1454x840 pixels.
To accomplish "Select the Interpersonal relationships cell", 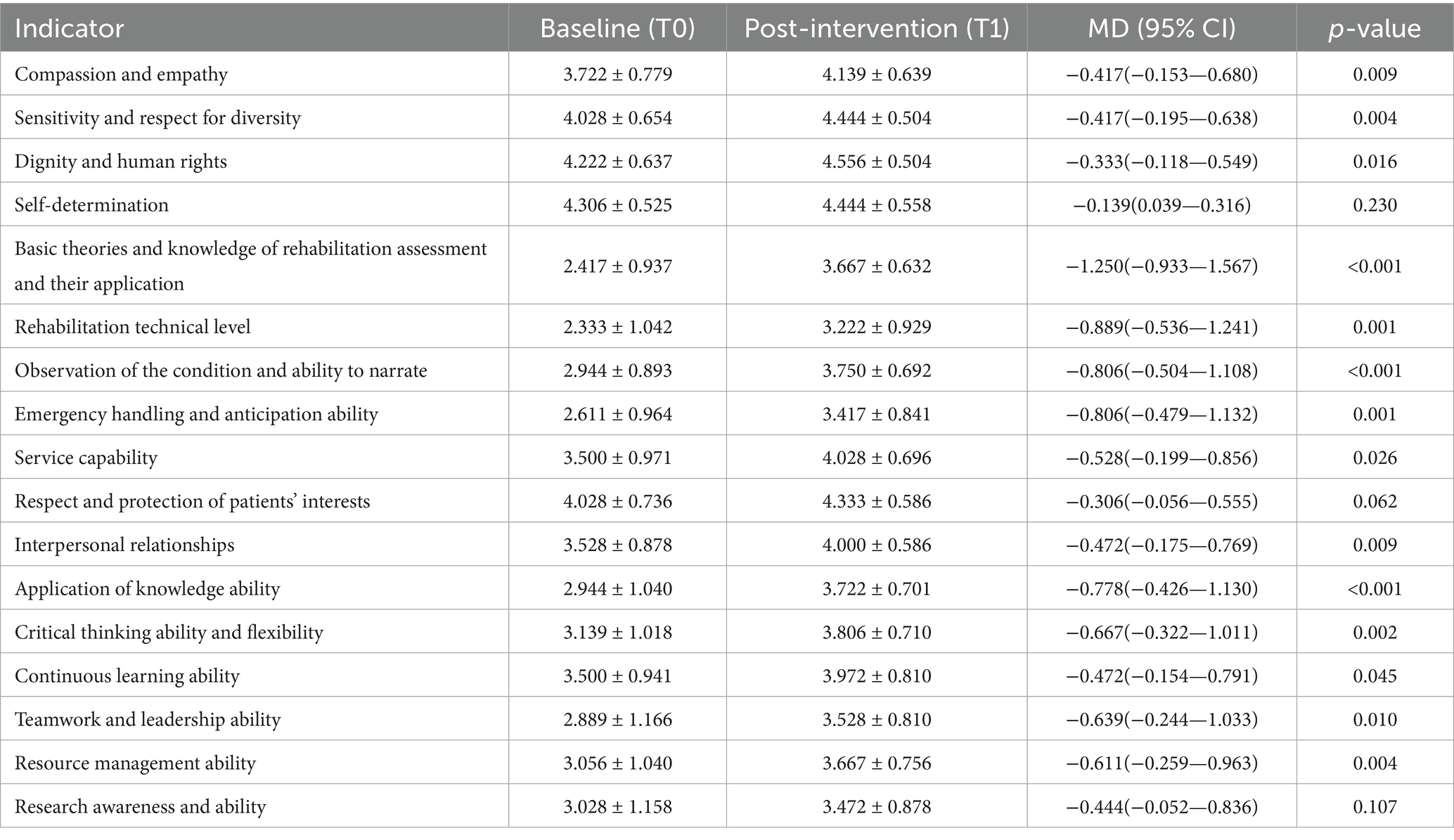I will tap(124, 545).
